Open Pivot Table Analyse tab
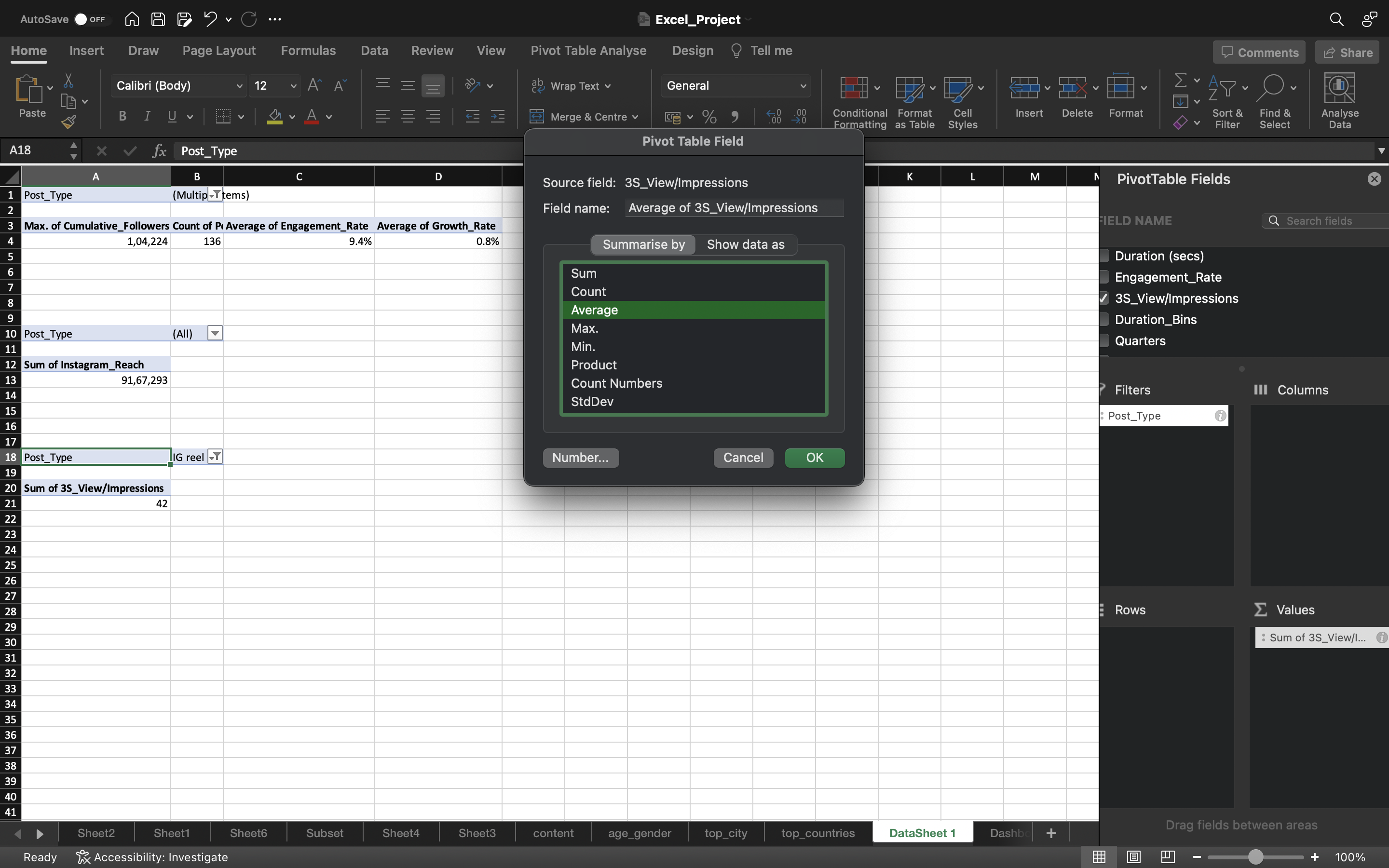 [588, 51]
